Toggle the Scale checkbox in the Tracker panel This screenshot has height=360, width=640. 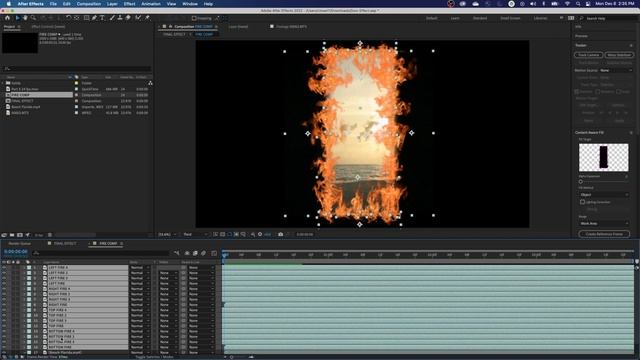point(618,92)
